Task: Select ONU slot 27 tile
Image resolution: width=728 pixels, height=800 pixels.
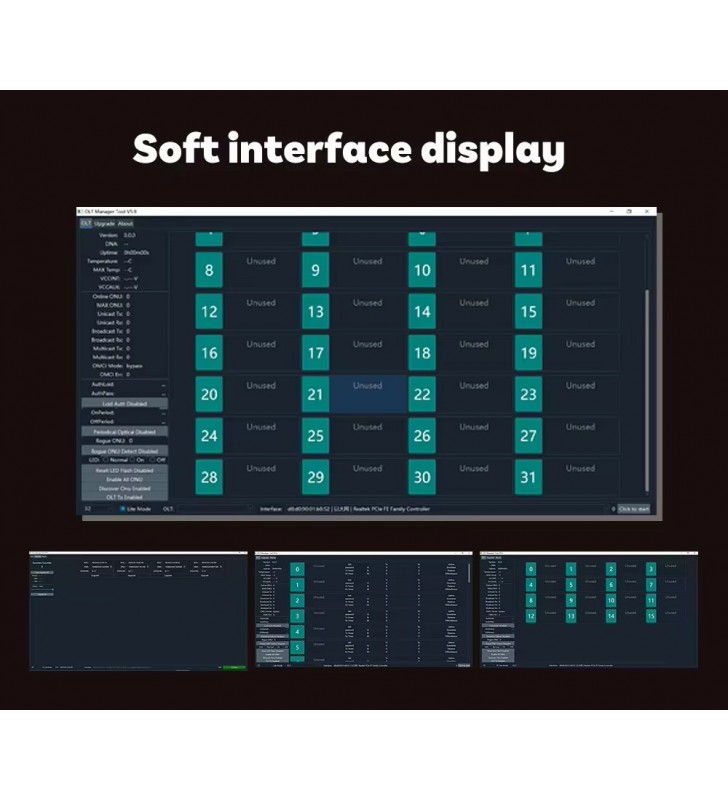Action: pos(528,436)
